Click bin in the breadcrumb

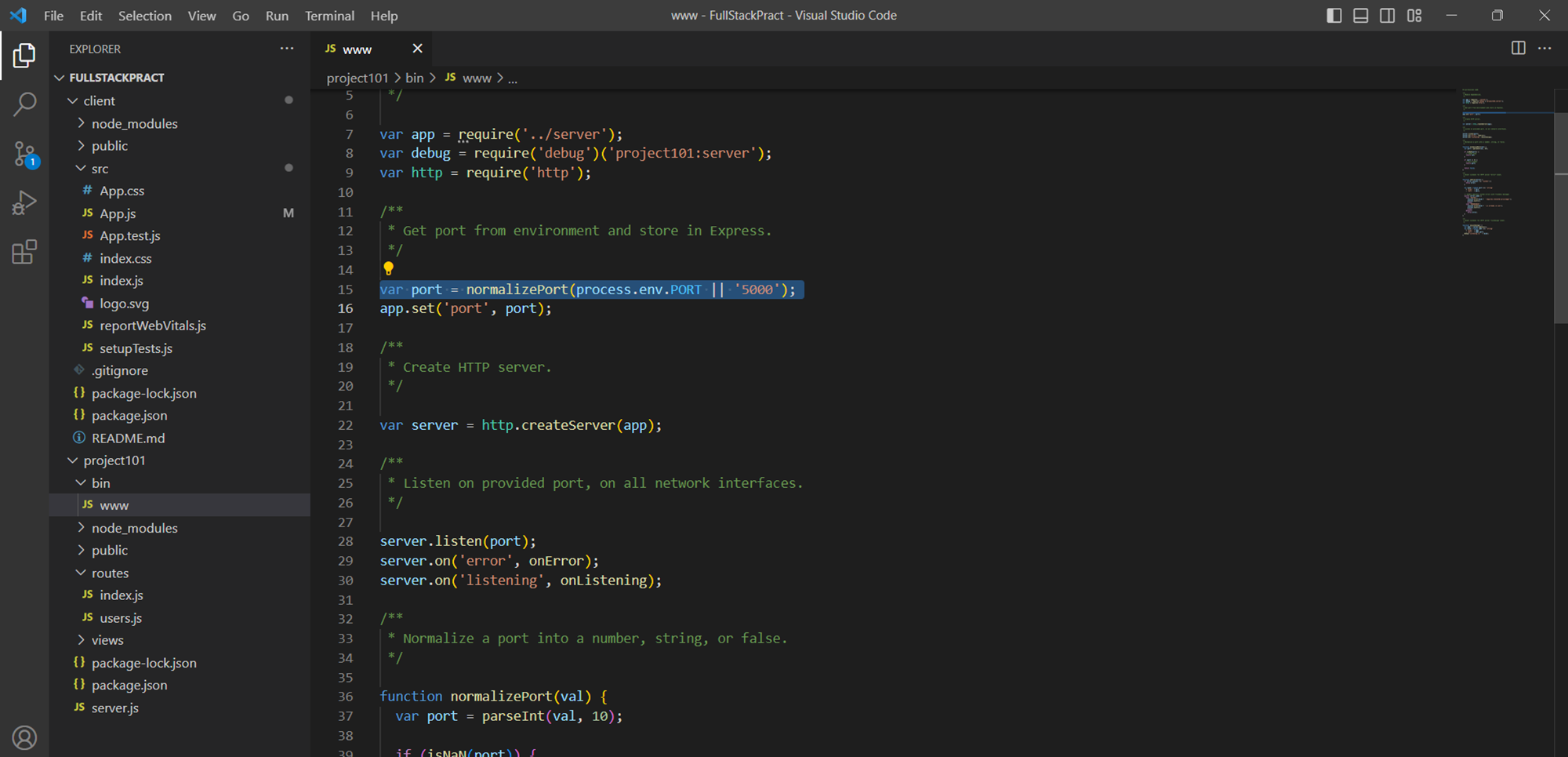[x=415, y=78]
